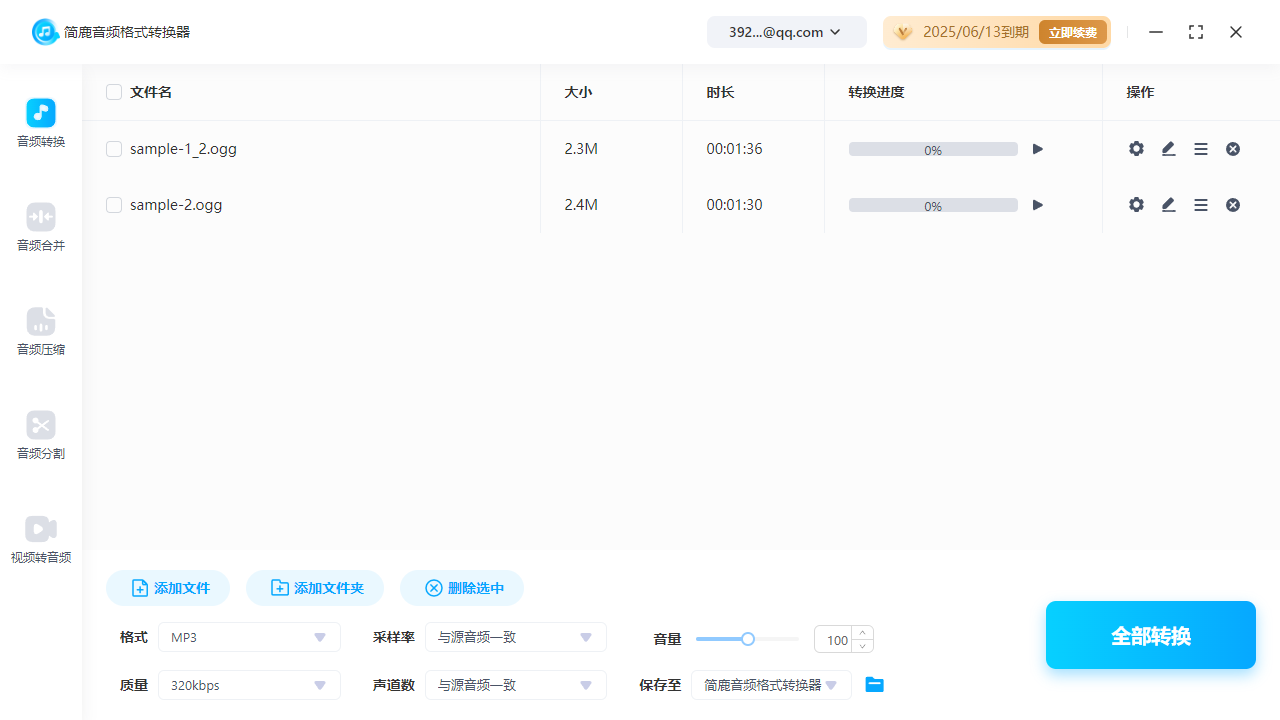Image resolution: width=1280 pixels, height=720 pixels.
Task: Remove sample-1_2.ogg using its delete icon
Action: [x=1232, y=148]
